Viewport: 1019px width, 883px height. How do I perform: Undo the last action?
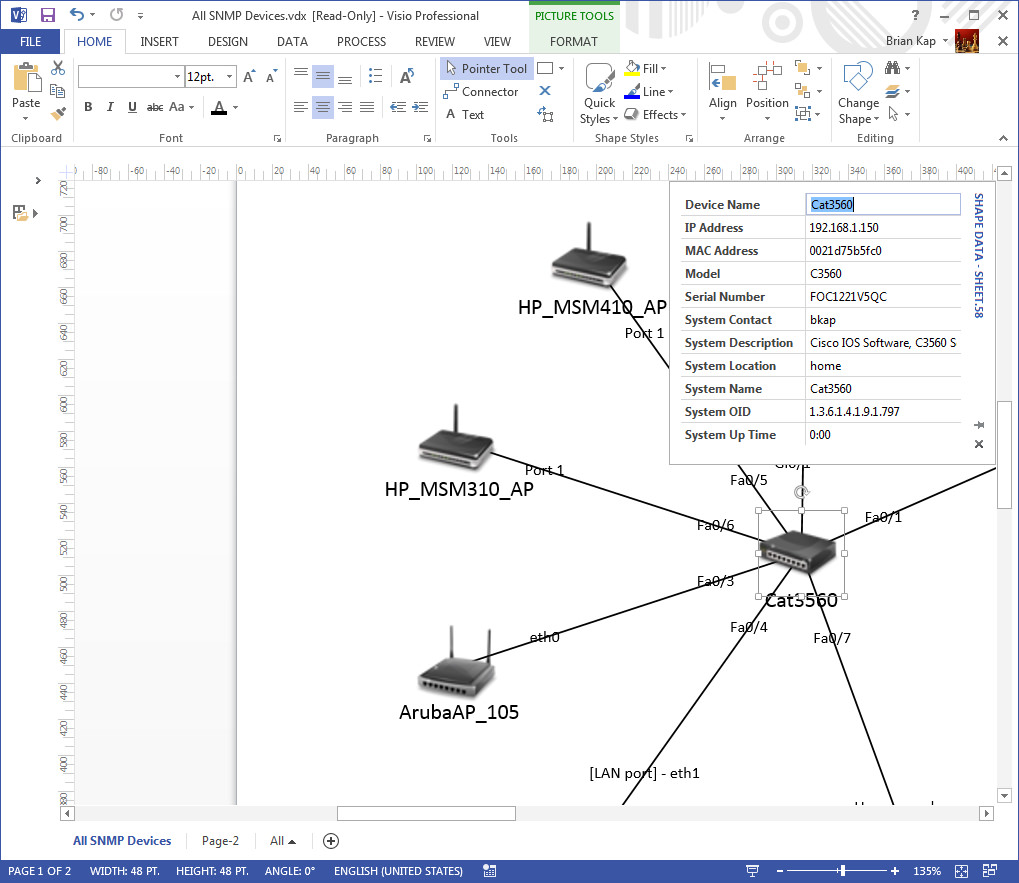pyautogui.click(x=77, y=14)
